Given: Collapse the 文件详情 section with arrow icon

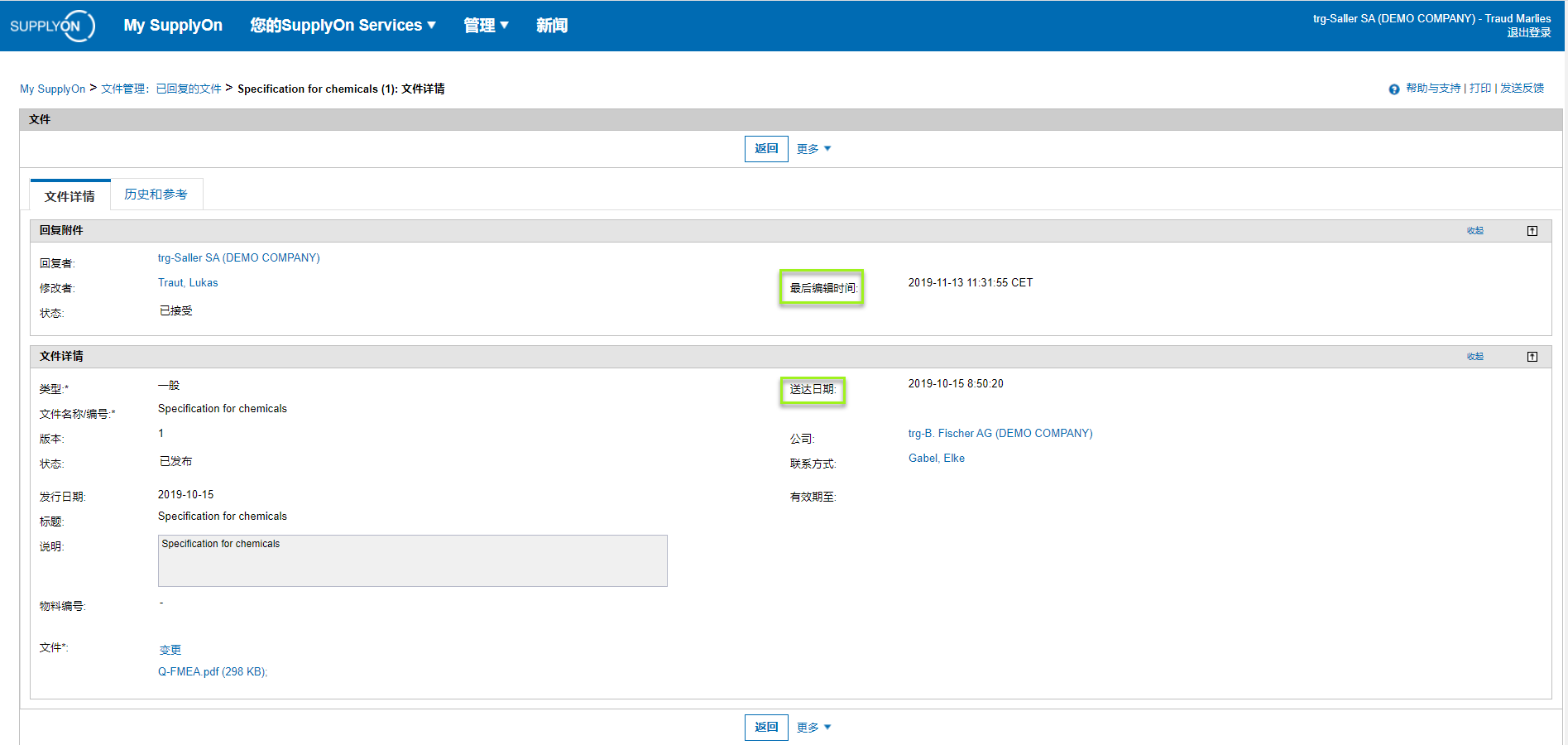Looking at the screenshot, I should 1532,357.
